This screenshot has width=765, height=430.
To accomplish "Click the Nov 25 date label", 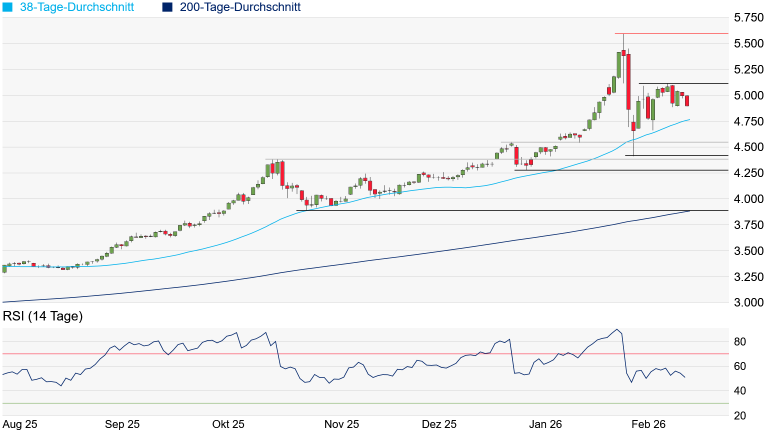I will [341, 423].
